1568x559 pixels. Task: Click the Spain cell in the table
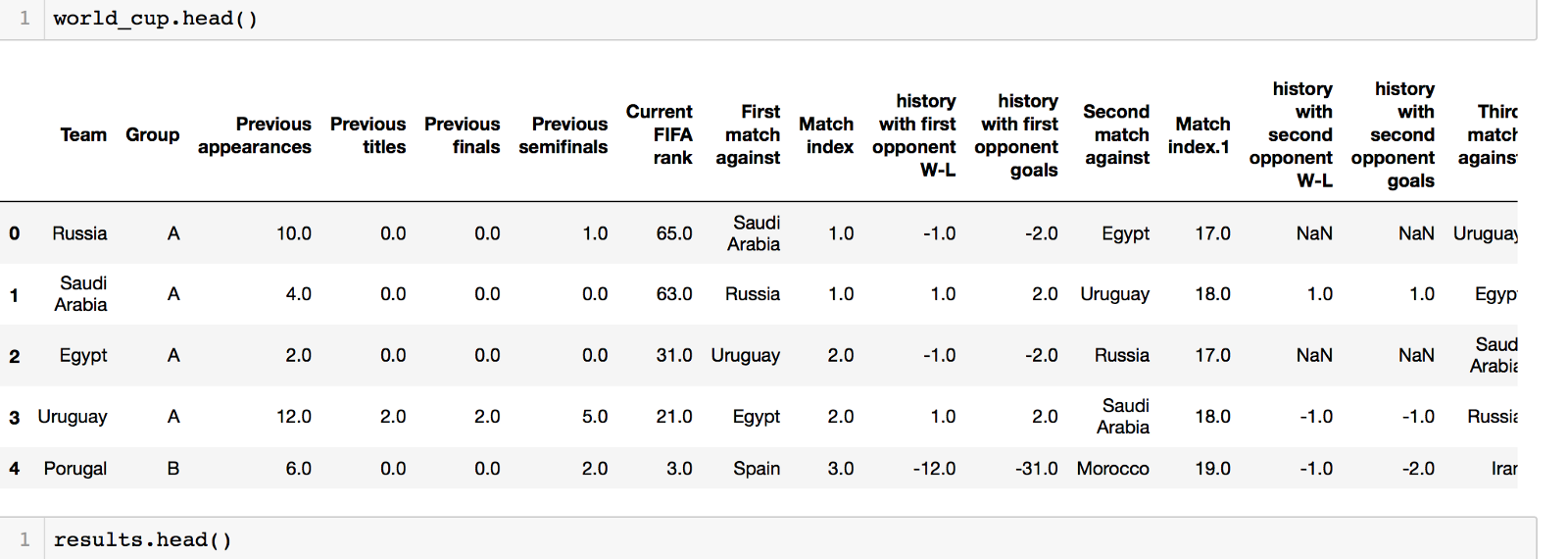click(x=757, y=469)
